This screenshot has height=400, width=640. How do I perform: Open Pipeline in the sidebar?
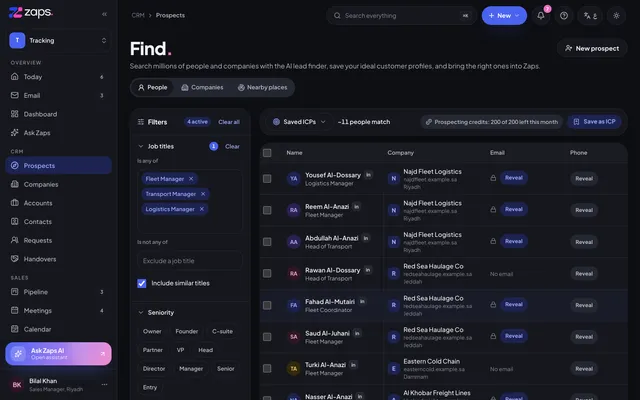tap(58, 292)
